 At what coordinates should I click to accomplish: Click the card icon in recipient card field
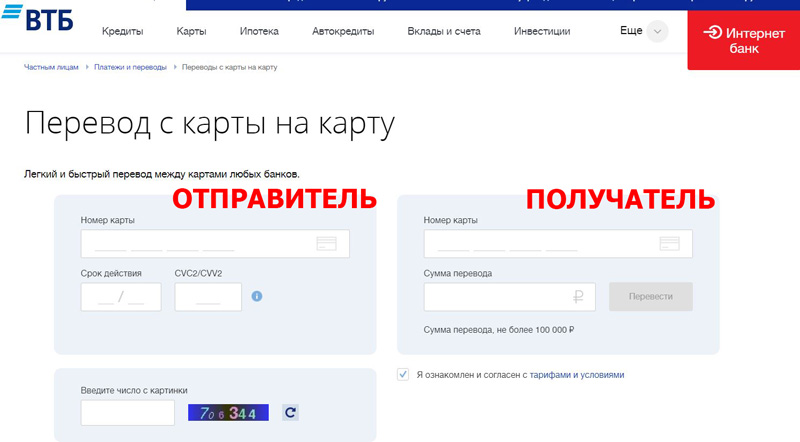[669, 243]
